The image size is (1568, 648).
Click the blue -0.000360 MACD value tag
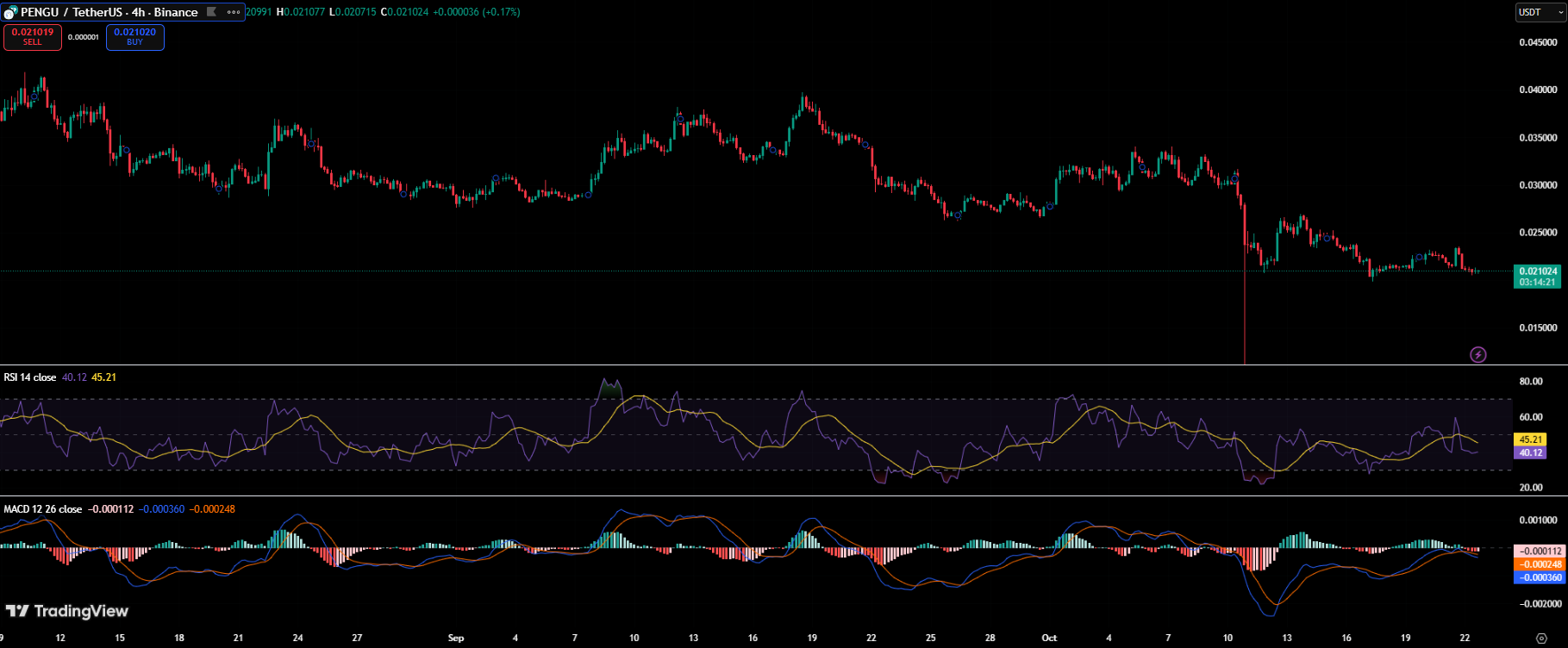click(x=1539, y=577)
